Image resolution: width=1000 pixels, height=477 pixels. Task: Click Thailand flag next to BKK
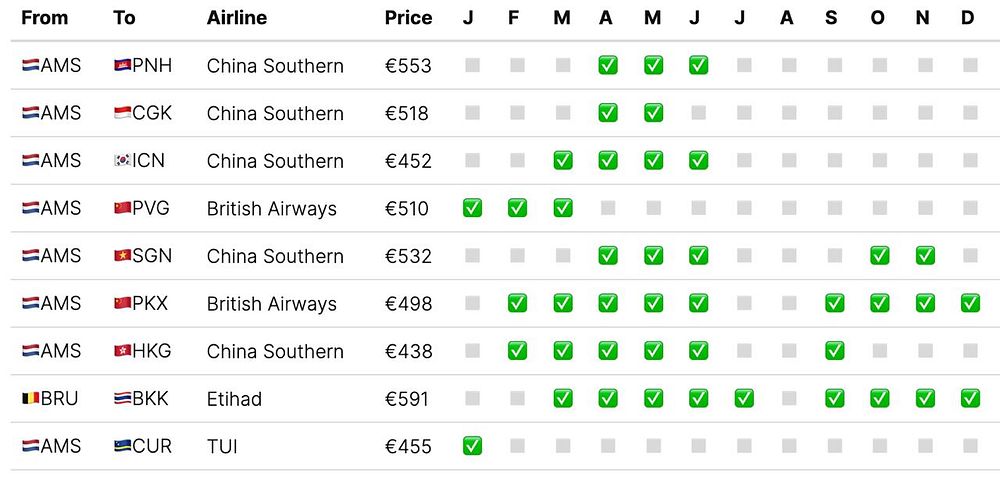click(x=123, y=399)
